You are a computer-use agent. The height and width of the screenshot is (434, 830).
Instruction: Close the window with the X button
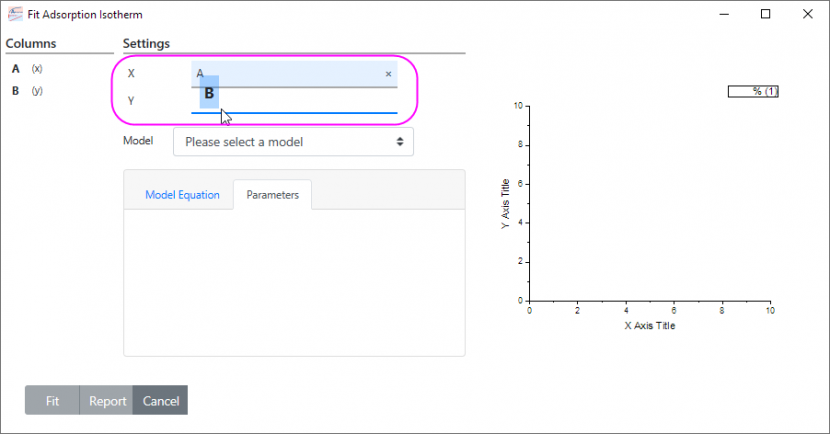(807, 14)
